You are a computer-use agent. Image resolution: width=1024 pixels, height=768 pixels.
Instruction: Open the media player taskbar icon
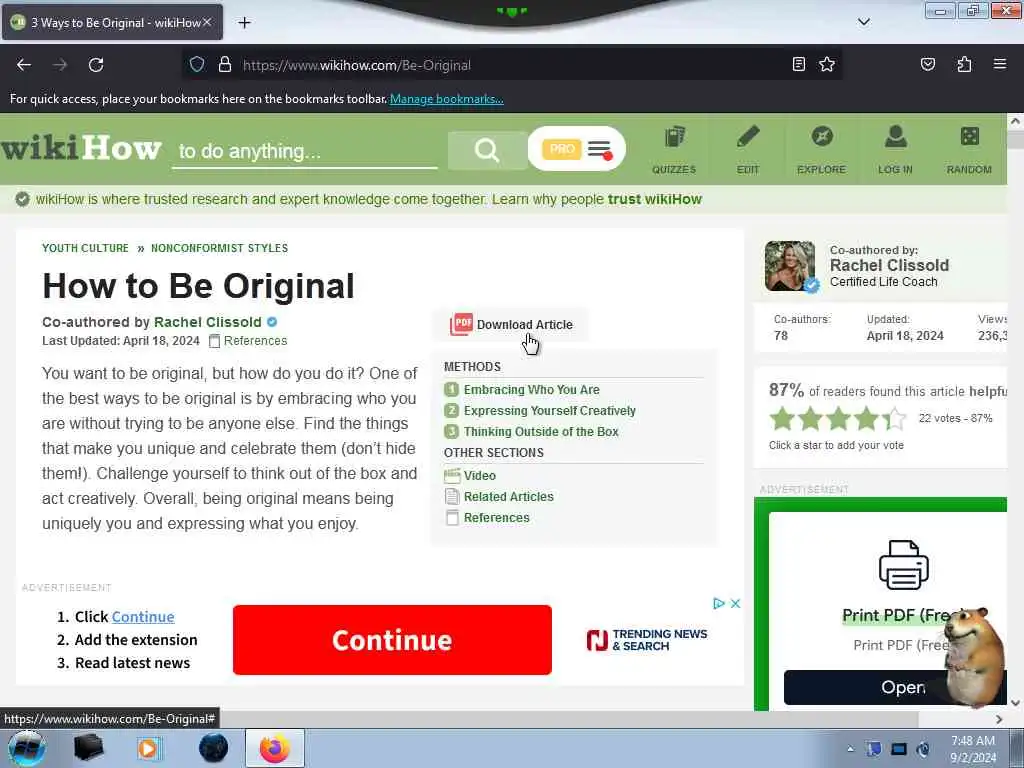pyautogui.click(x=149, y=748)
